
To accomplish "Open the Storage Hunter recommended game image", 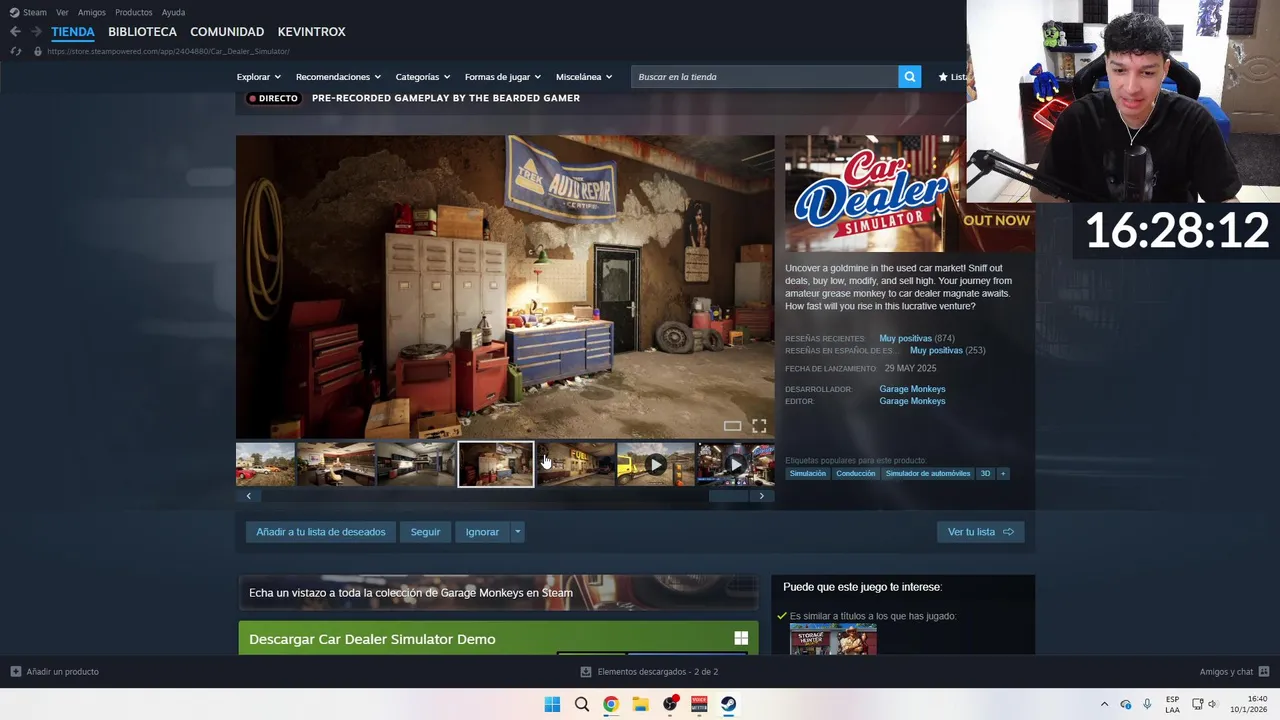I will pos(833,639).
